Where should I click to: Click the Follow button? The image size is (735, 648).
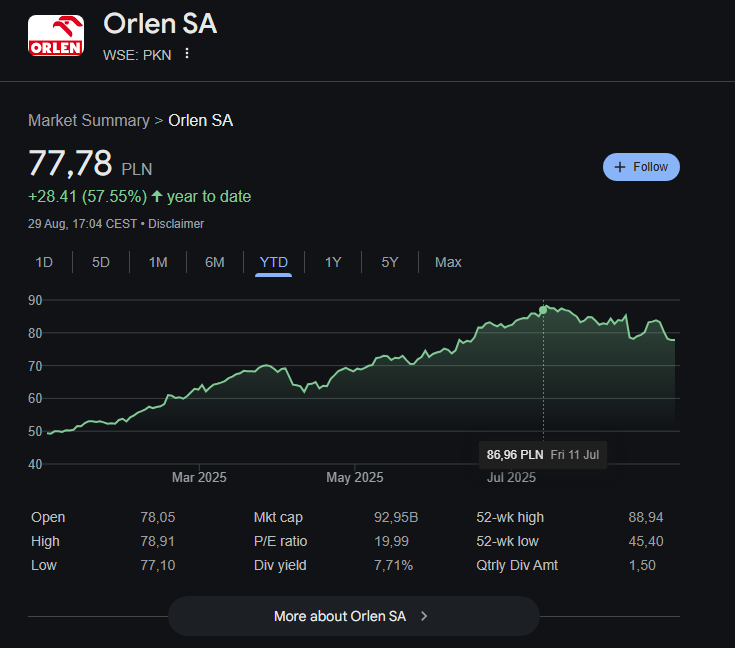tap(641, 167)
